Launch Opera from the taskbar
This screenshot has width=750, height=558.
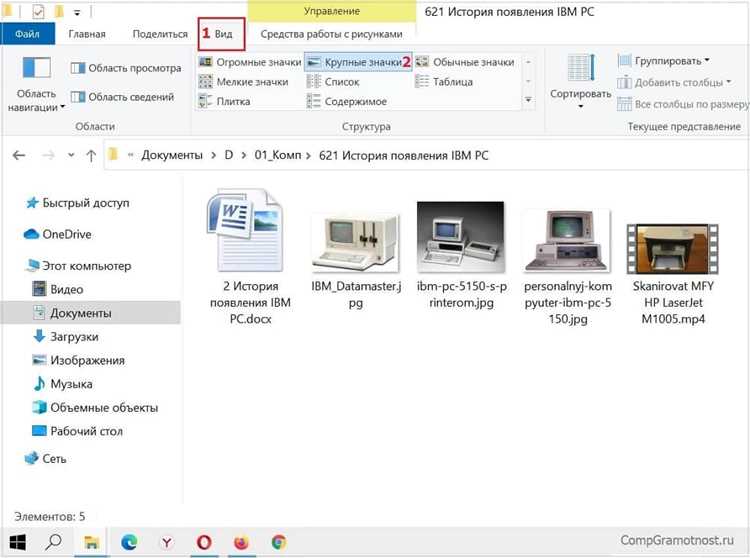click(204, 542)
